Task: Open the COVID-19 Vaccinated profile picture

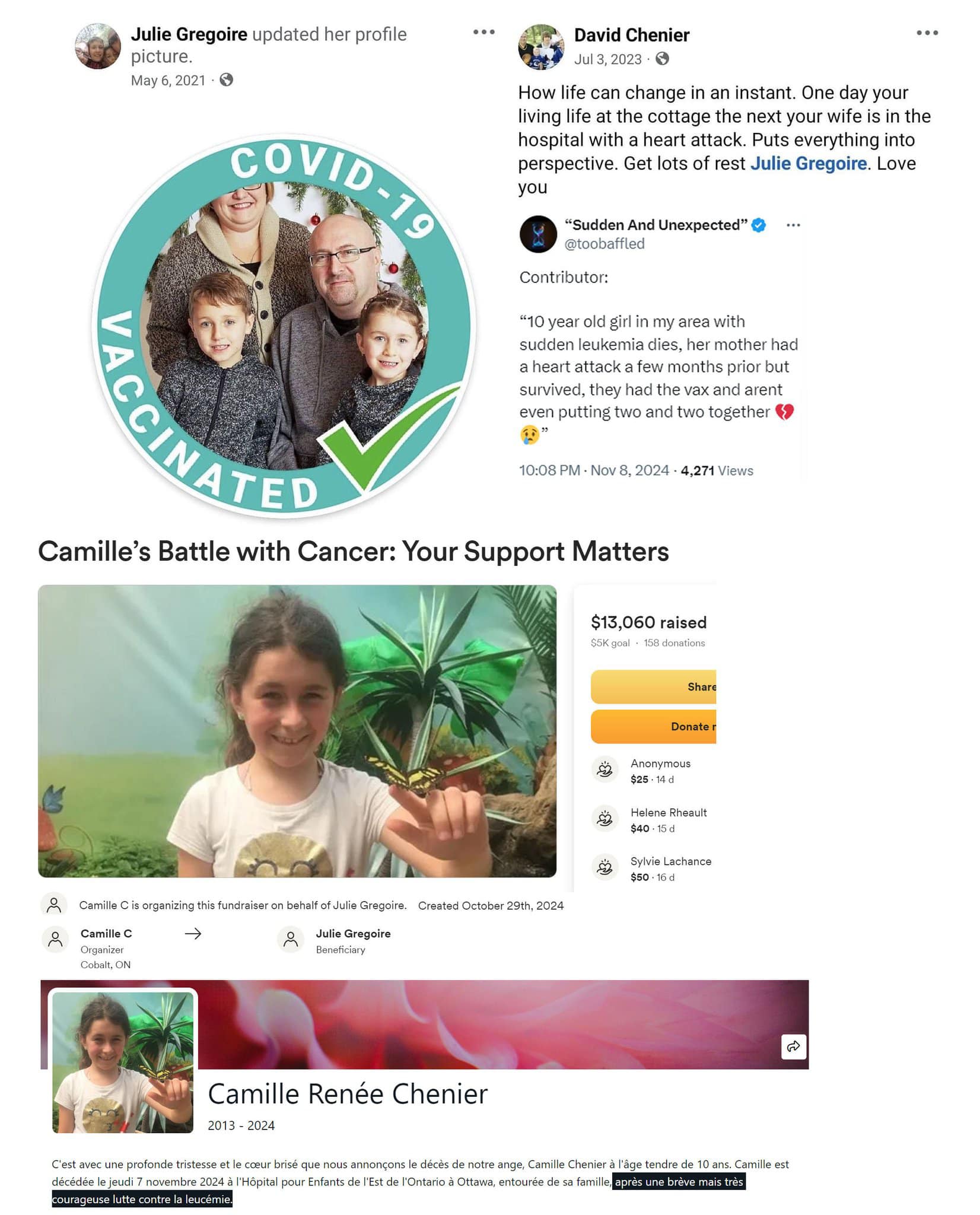Action: (x=284, y=326)
